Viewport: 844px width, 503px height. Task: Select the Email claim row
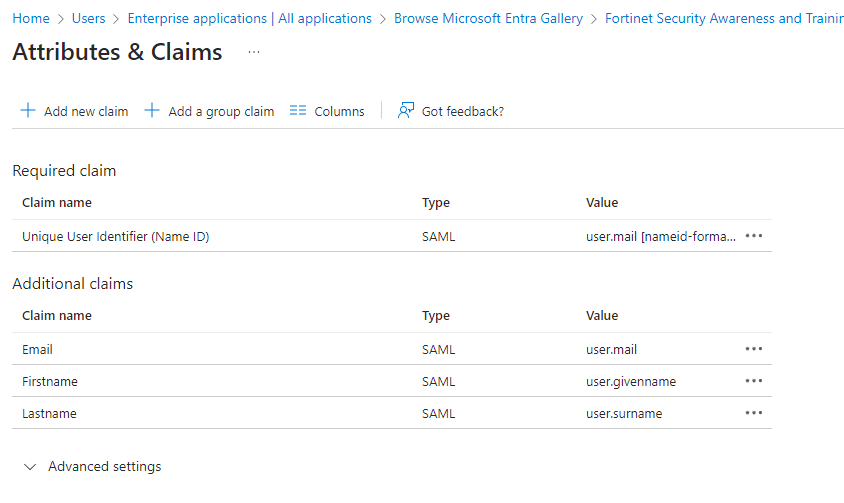coord(38,350)
